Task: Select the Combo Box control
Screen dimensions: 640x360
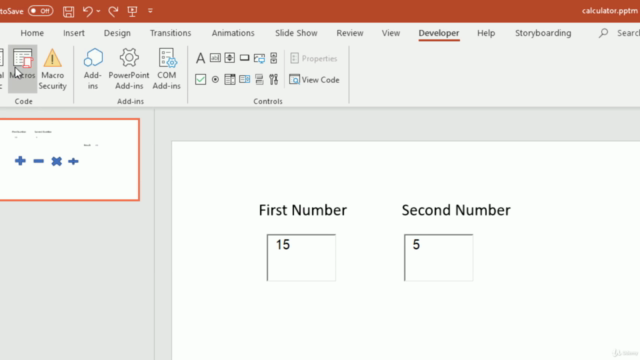Action: click(230, 79)
